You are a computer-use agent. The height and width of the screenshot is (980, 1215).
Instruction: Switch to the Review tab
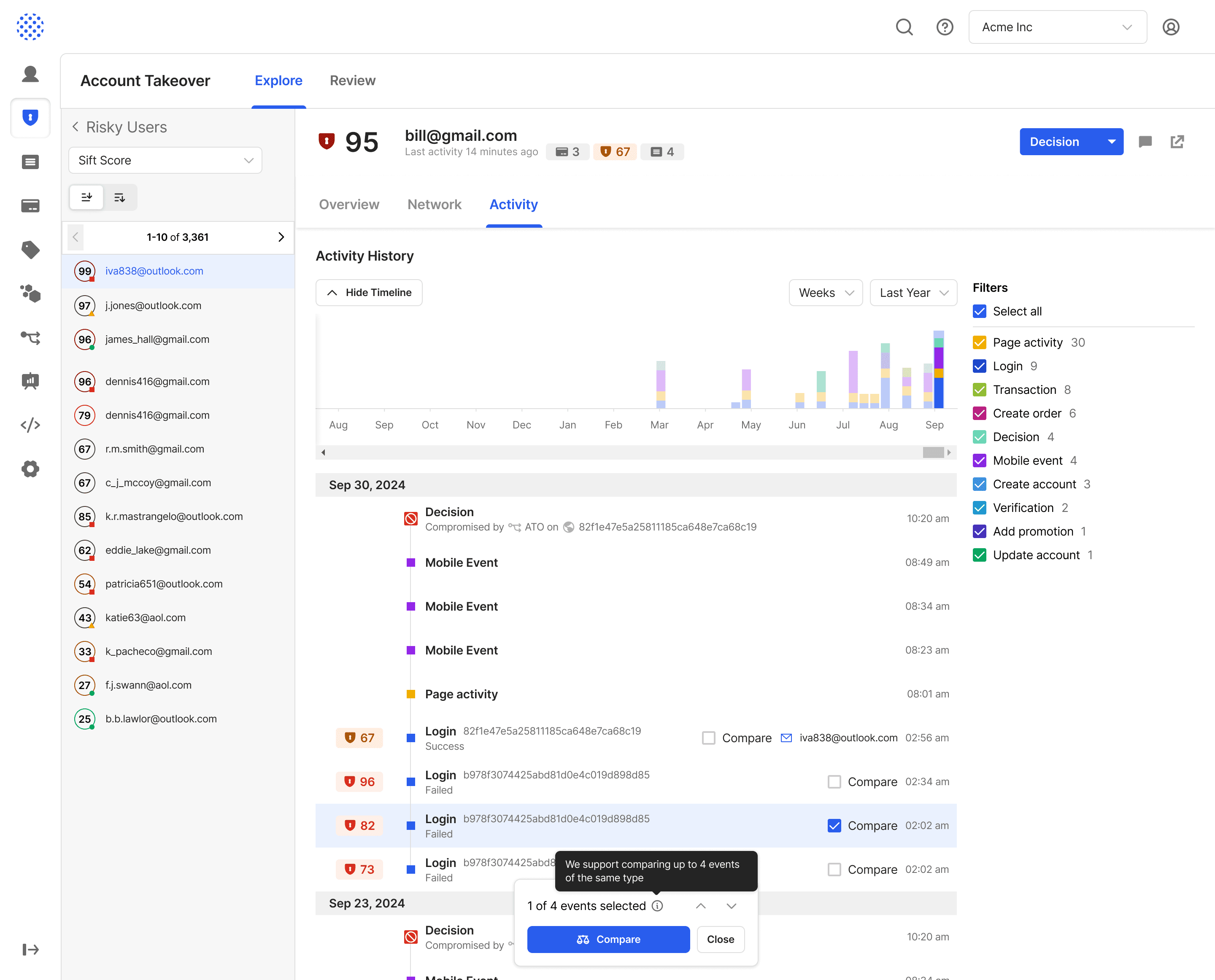352,81
